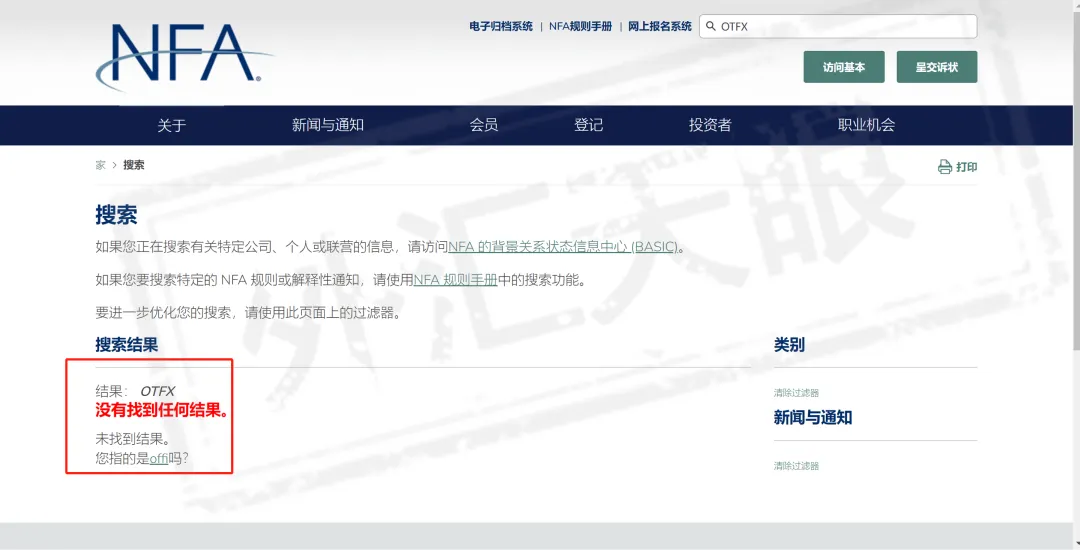Select the 新闻与通知 category filter

[813, 418]
